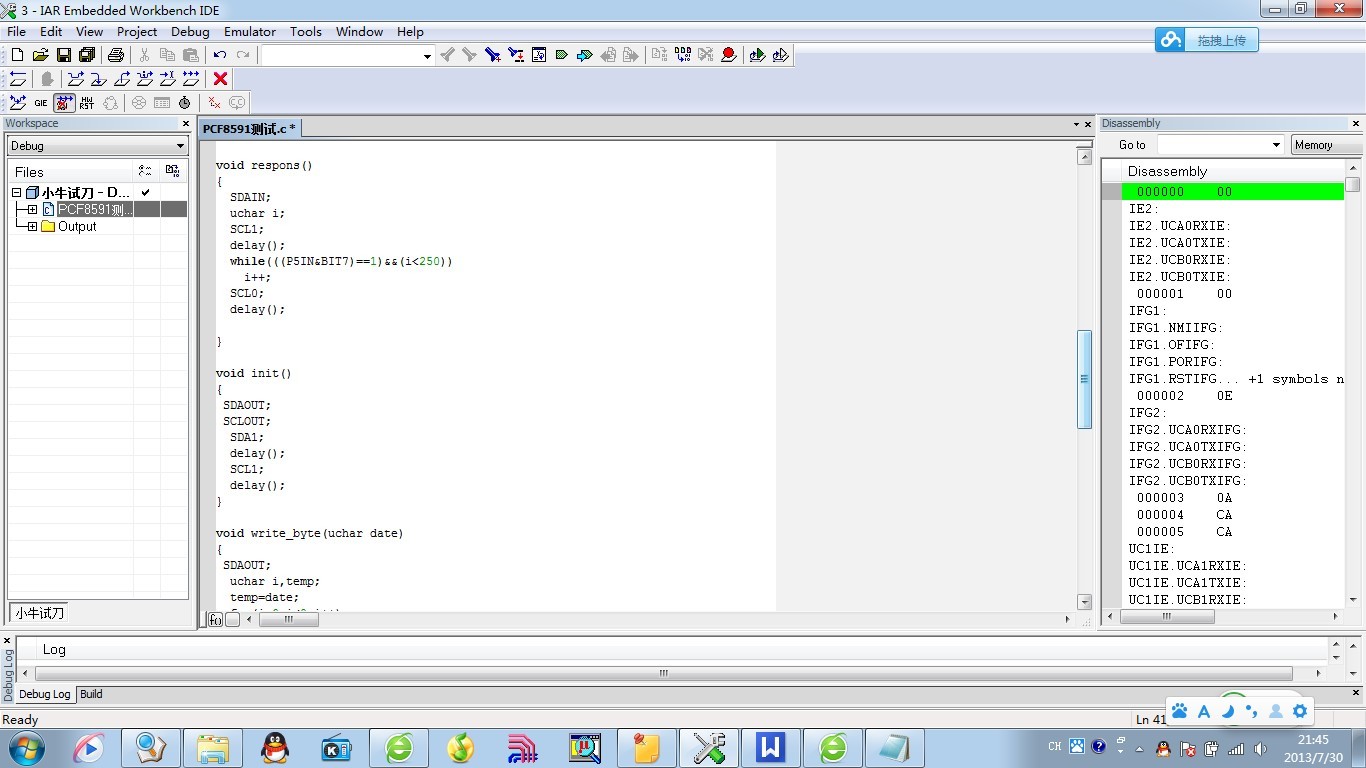Open the Debug menu

pyautogui.click(x=190, y=31)
